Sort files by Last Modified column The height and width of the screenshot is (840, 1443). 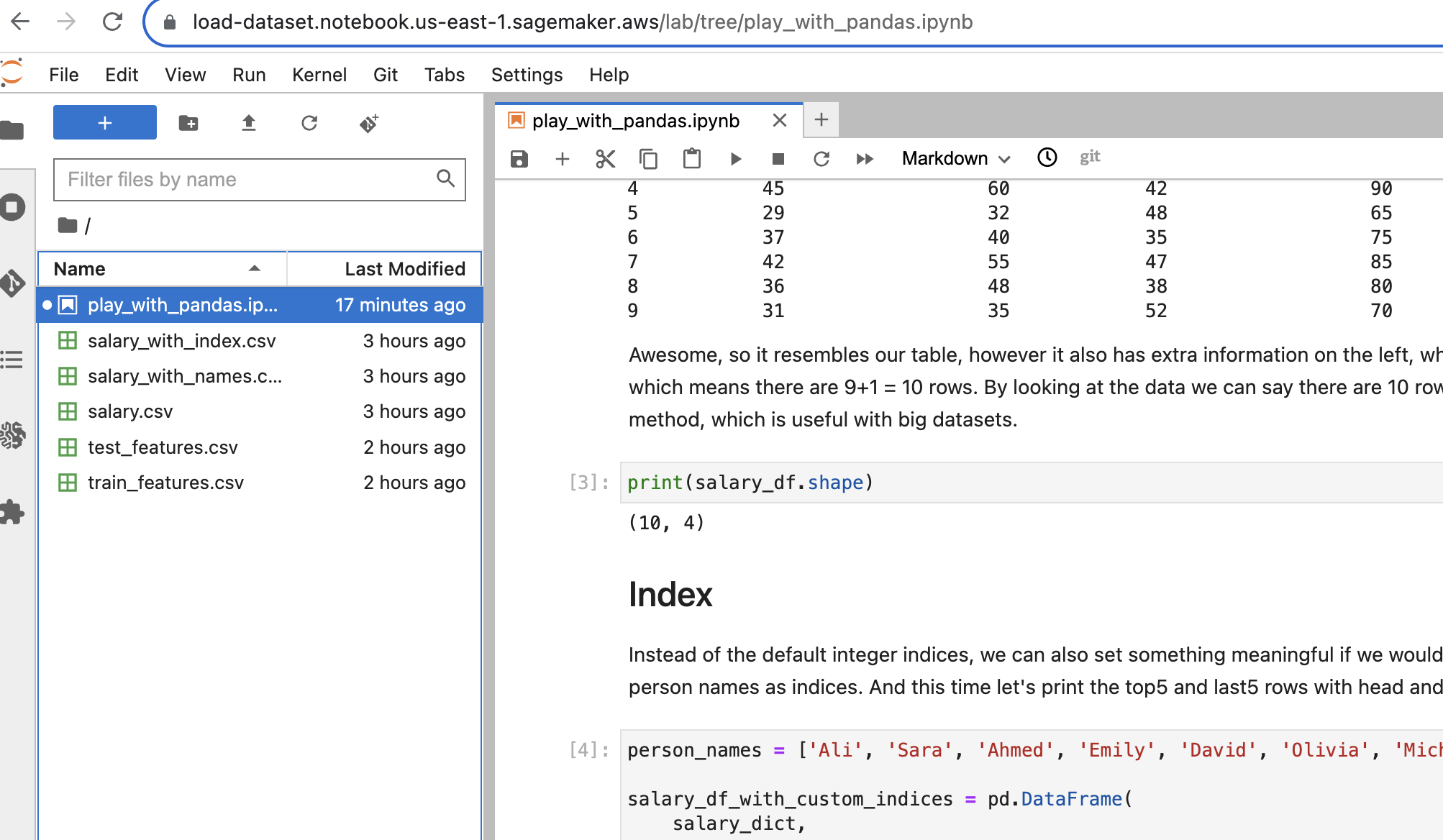pyautogui.click(x=384, y=269)
